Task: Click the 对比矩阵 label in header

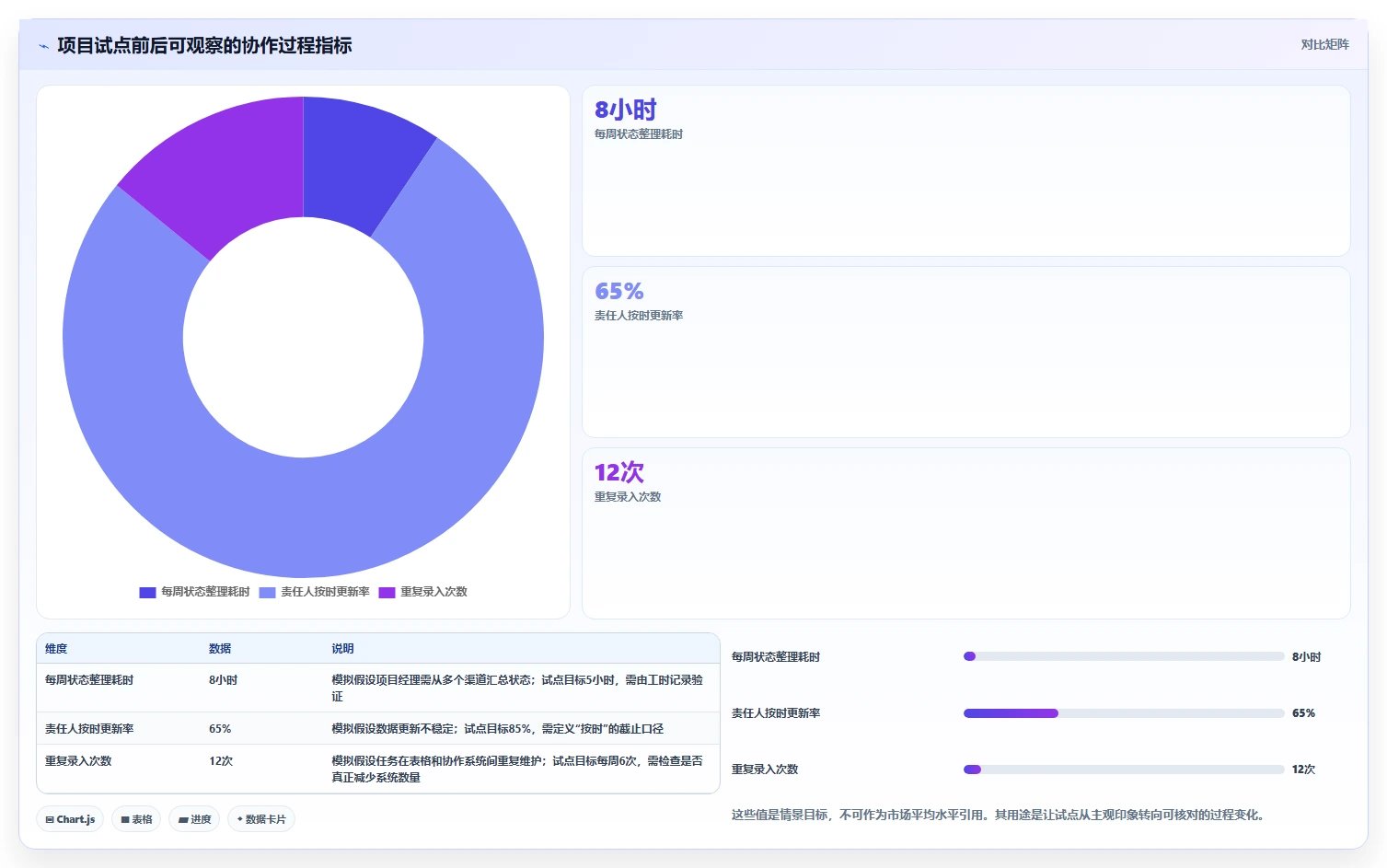Action: point(1324,44)
